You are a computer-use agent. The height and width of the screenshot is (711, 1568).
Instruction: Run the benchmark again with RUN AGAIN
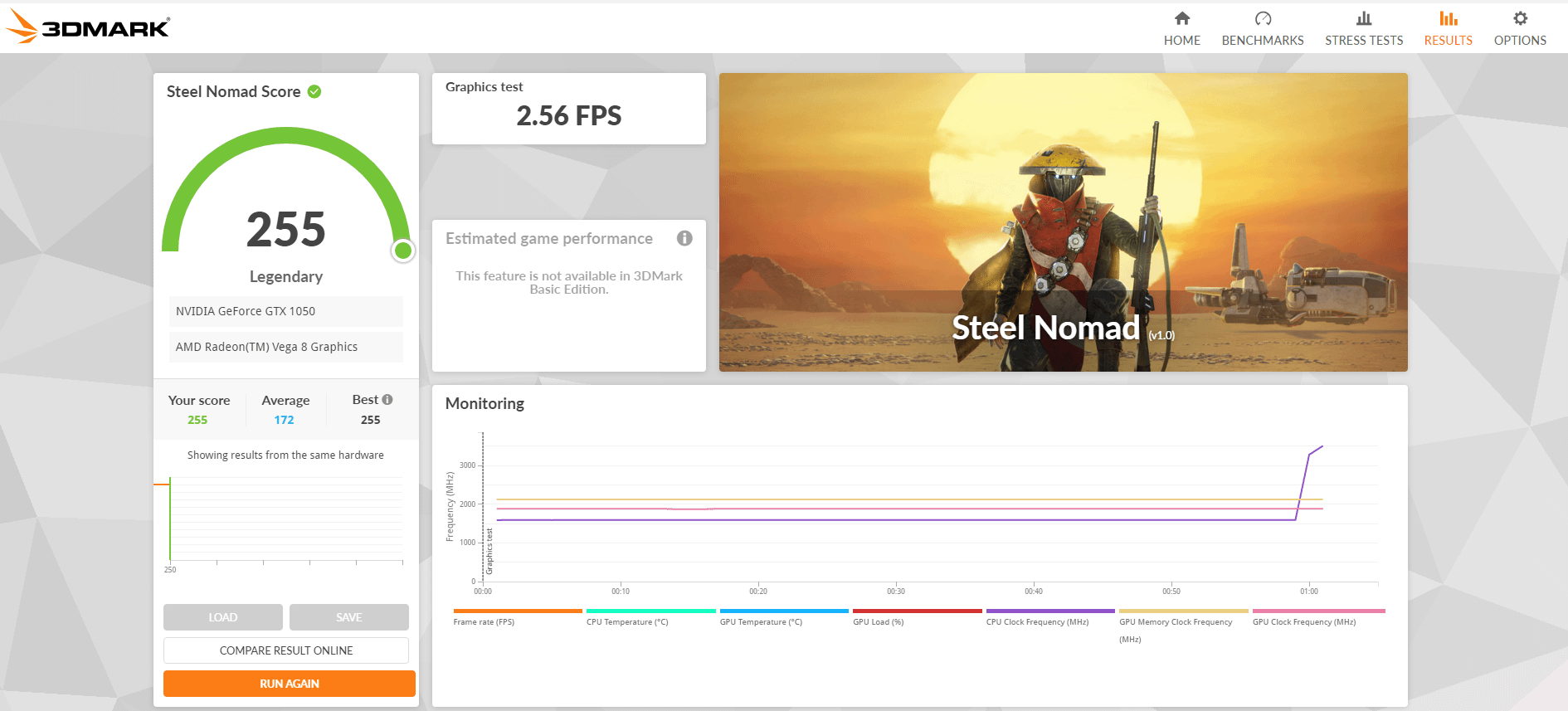(x=290, y=684)
